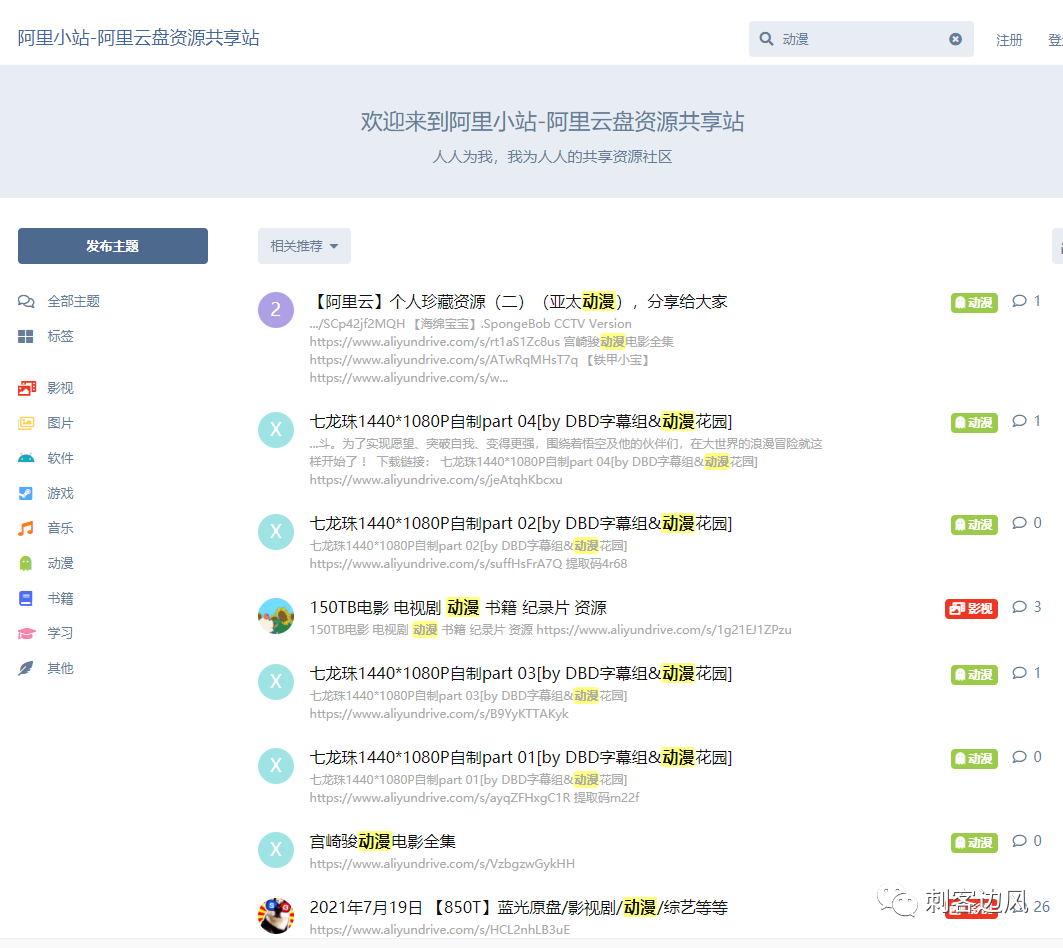
Task: Click reply bubble icon on 七龙珠 part 02 post
Action: point(1020,523)
